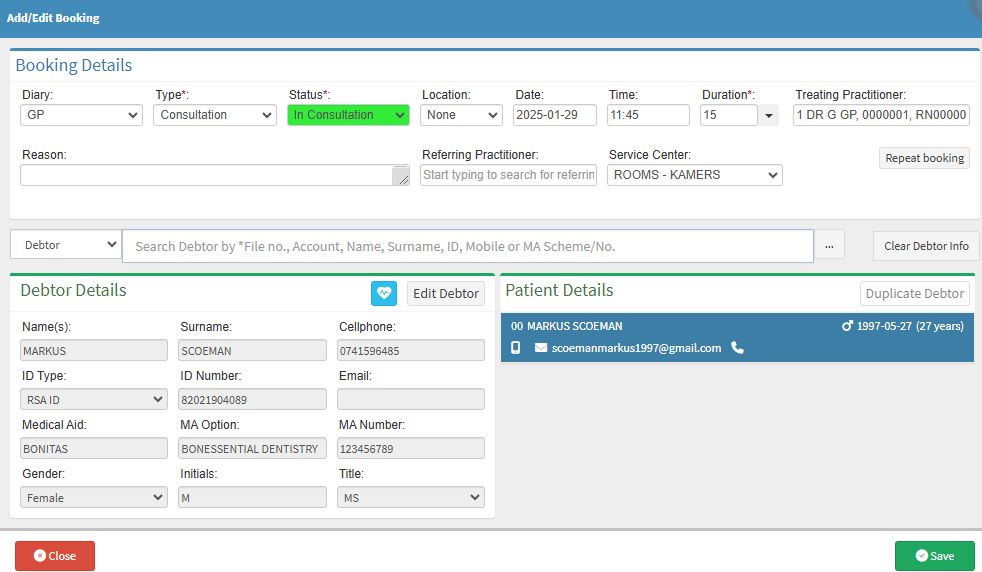Click the Clear Debtor Info button
Screen dimensions: 982x572
[925, 246]
